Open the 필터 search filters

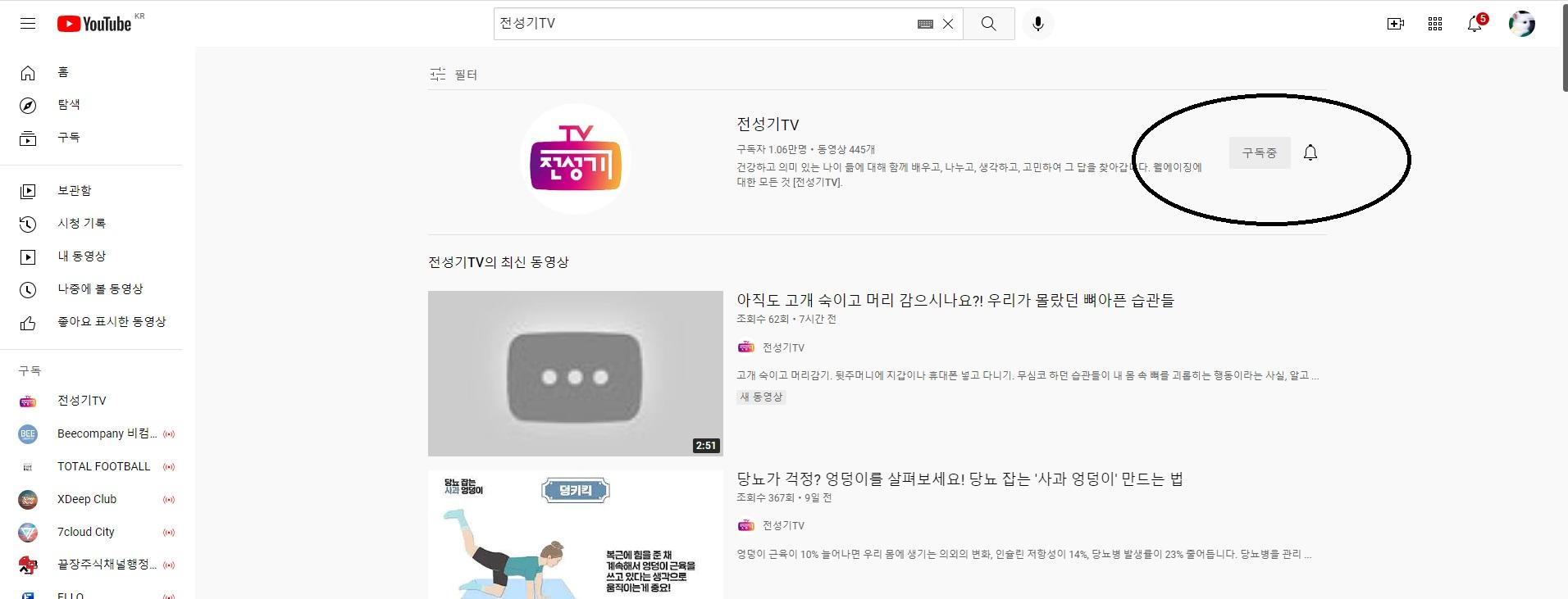click(x=454, y=75)
